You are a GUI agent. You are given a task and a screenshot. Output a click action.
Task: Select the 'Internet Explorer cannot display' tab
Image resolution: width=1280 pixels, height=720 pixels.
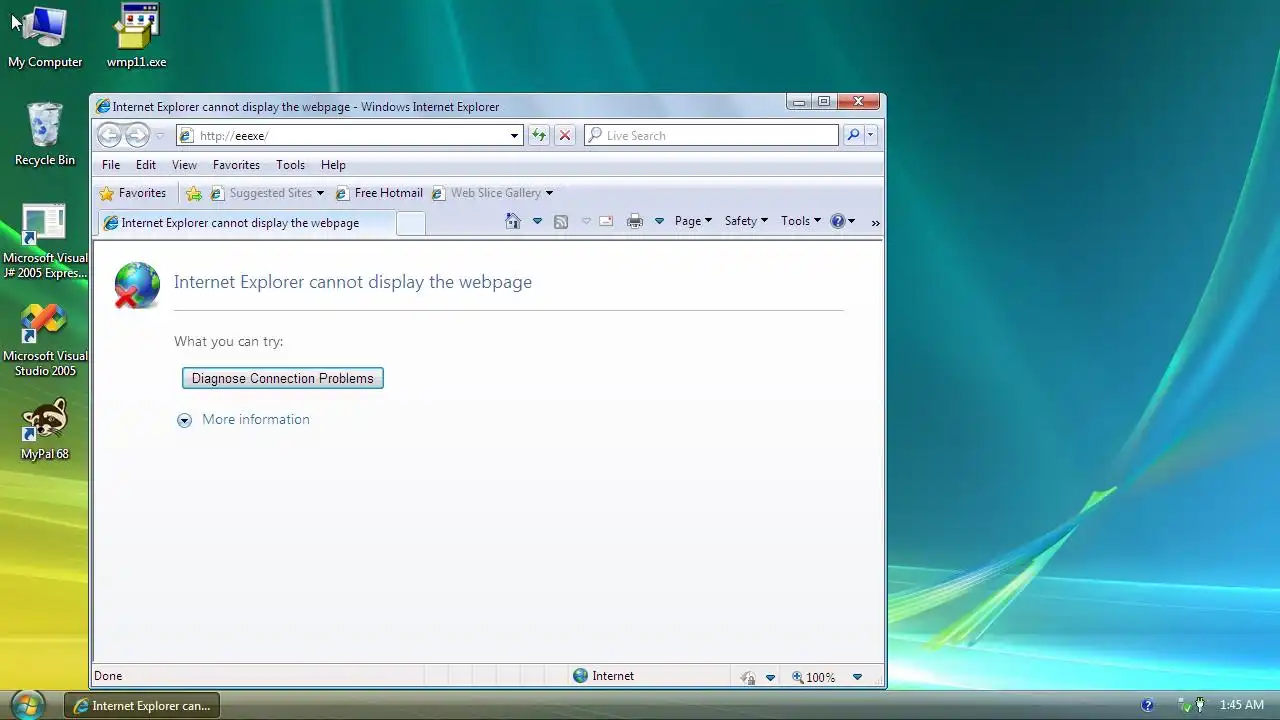click(x=245, y=223)
